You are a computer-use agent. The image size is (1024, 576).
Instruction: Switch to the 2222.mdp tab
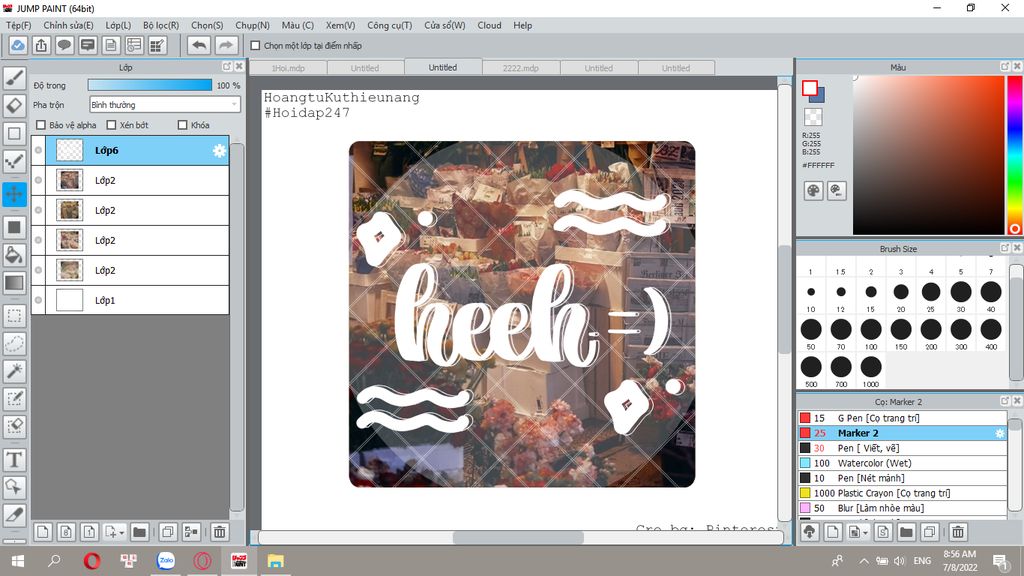tap(520, 68)
